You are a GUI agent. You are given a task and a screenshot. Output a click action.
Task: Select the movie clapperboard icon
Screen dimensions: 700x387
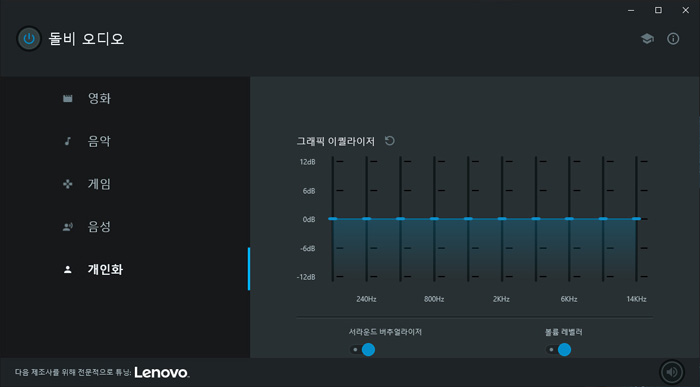click(x=67, y=98)
